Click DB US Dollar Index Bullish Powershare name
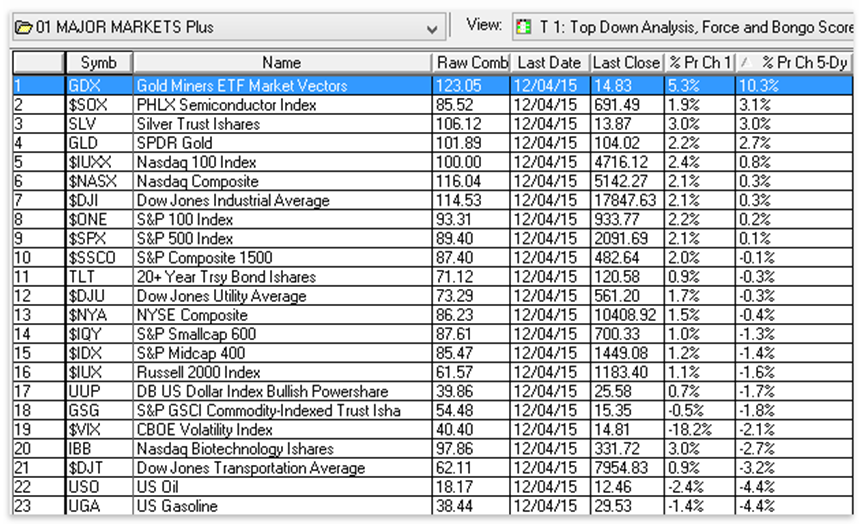The width and height of the screenshot is (863, 524). 263,391
